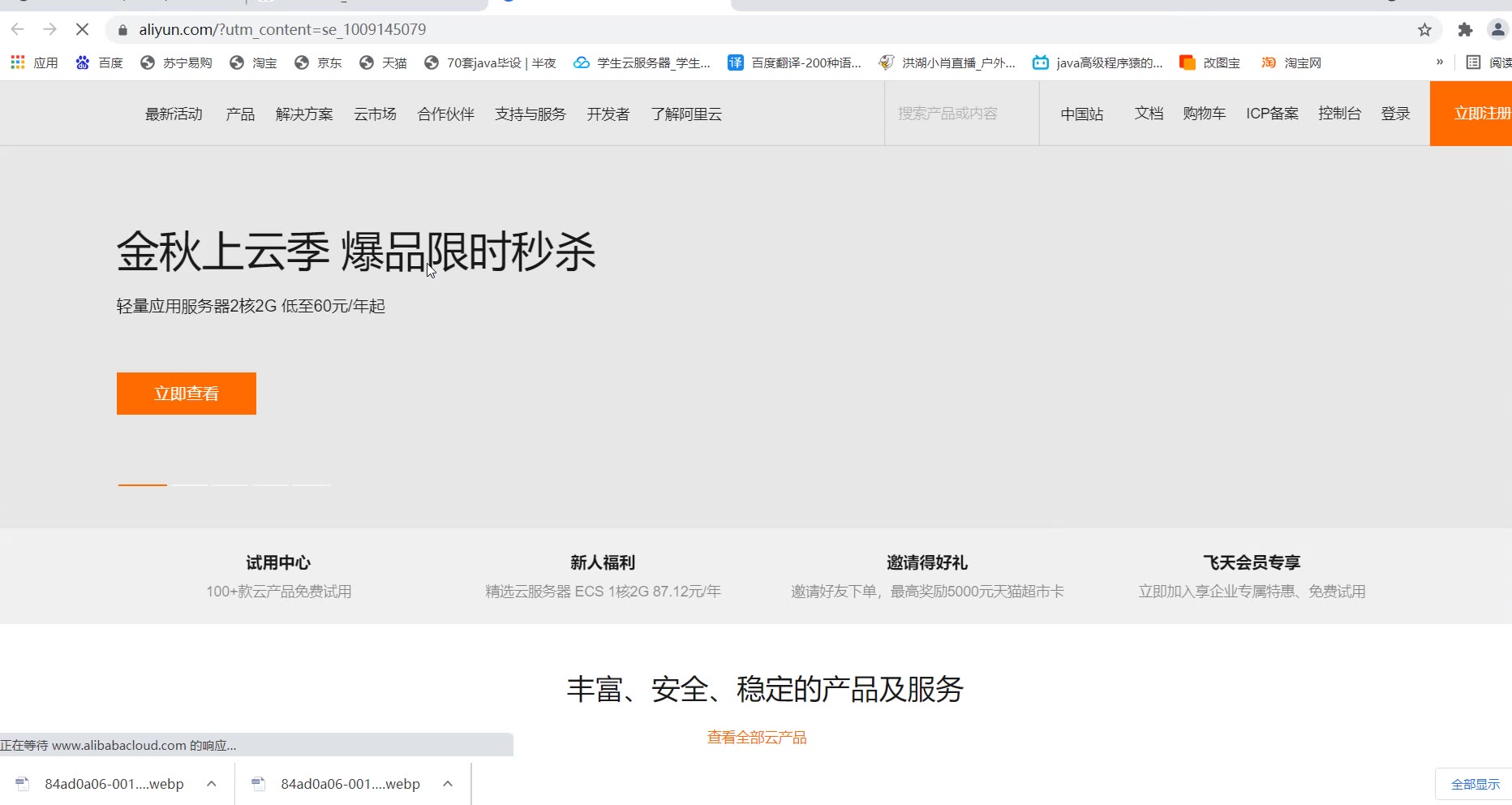Open the 百度翻译 bookmark
This screenshot has height=805, width=1512.
pos(794,62)
